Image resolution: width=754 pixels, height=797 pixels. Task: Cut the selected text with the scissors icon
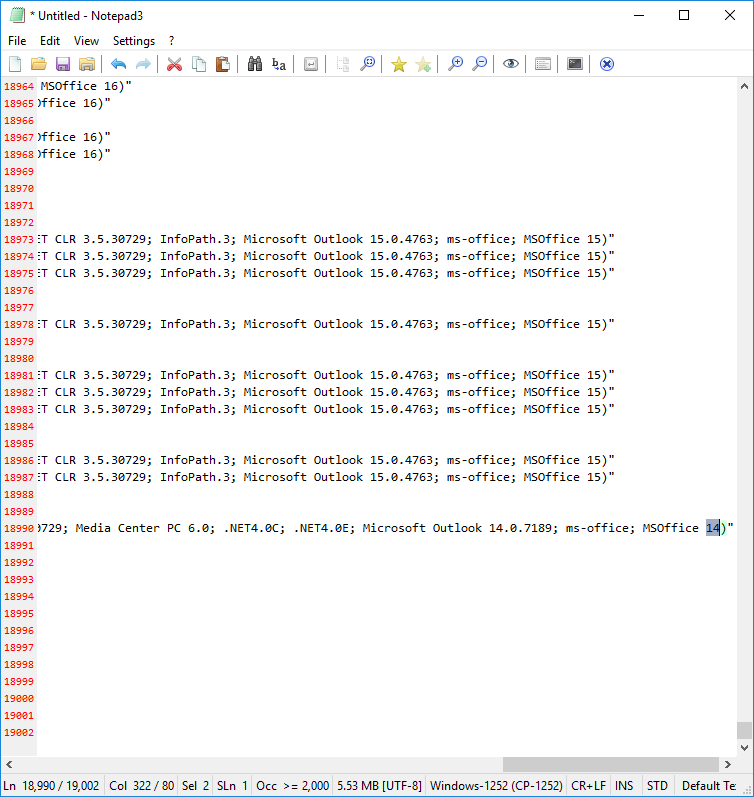[174, 64]
